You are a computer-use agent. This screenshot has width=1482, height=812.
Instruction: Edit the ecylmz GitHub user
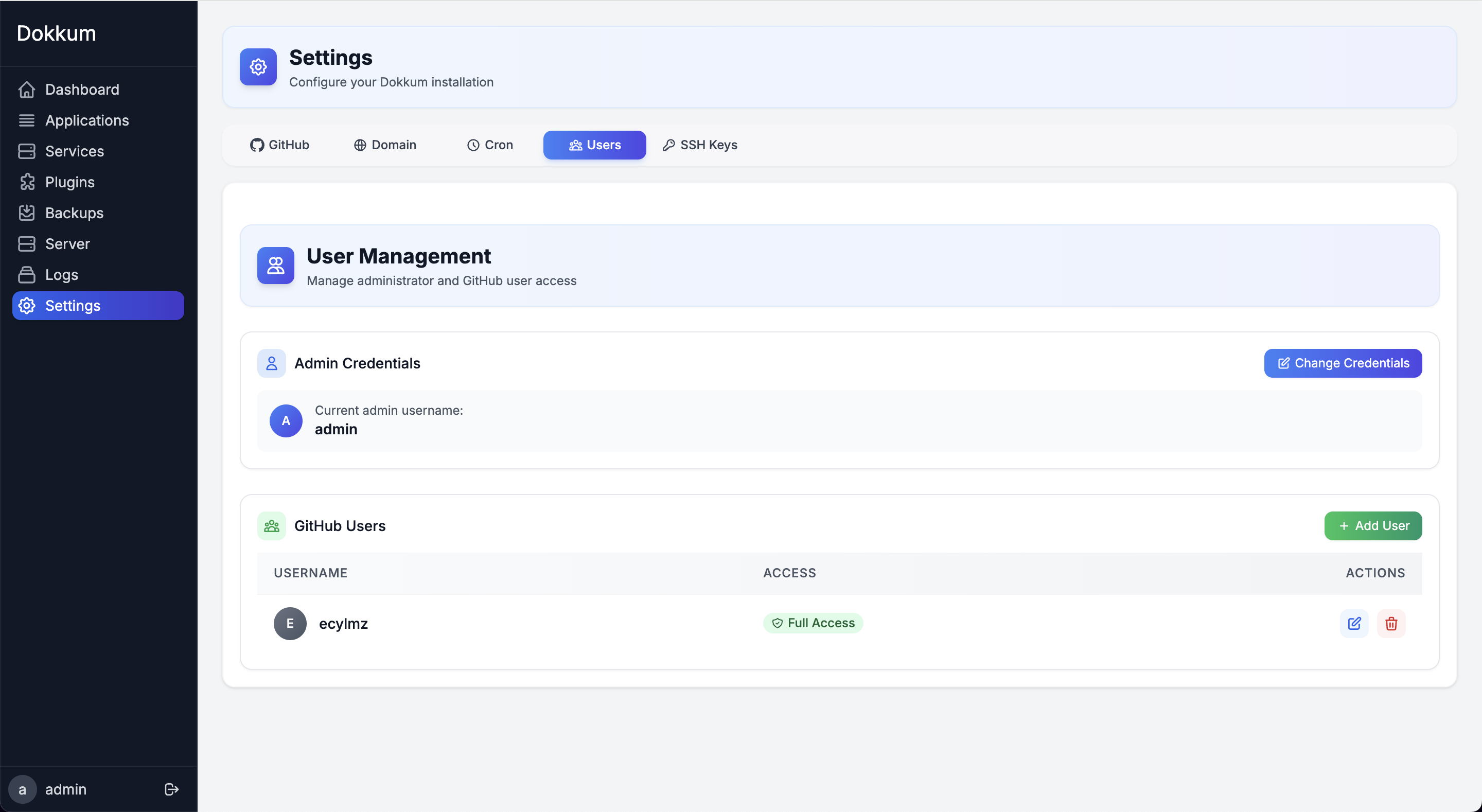pos(1354,623)
